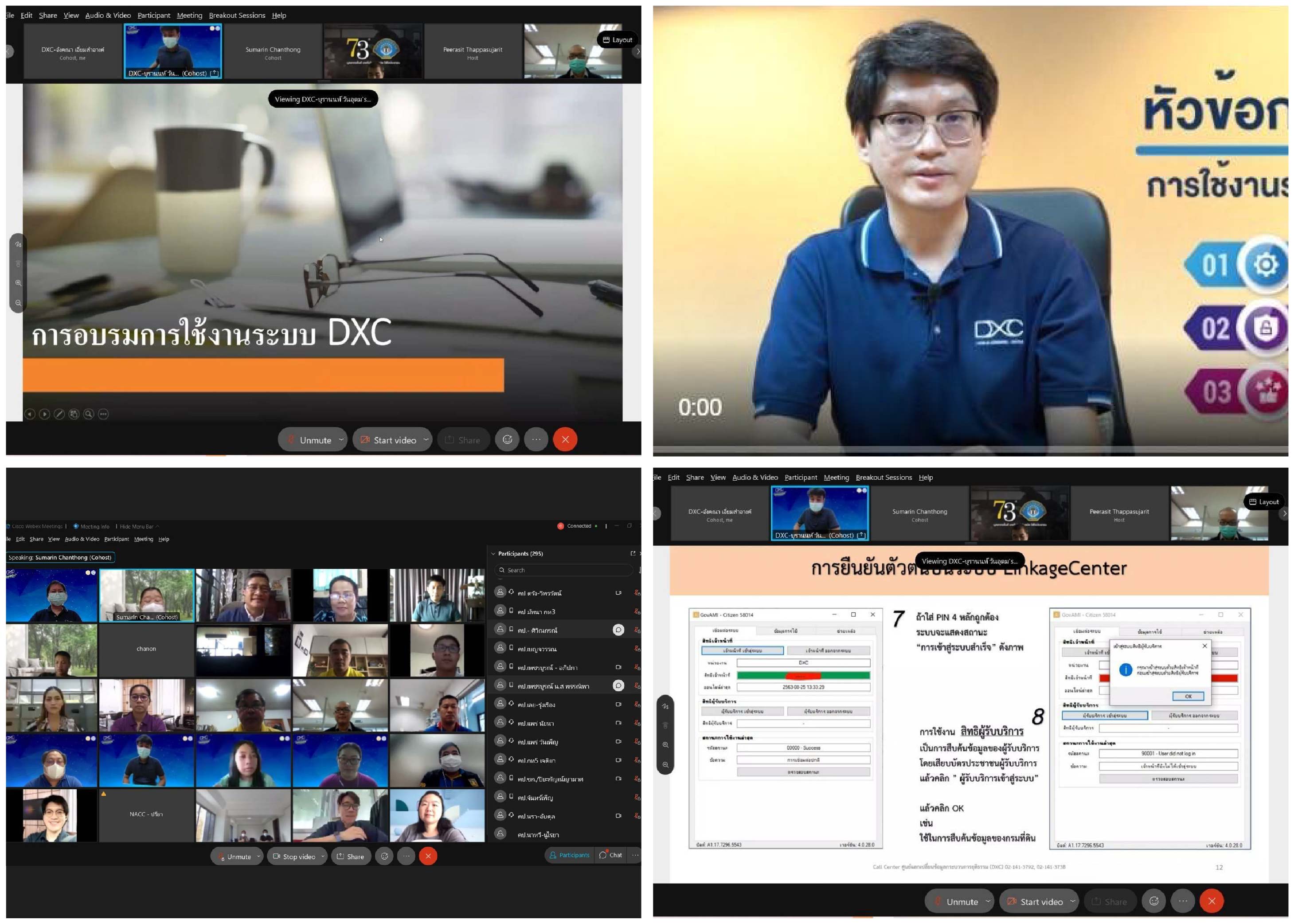This screenshot has height=924, width=1294.
Task: Collapse the Participants (295) list chevron
Action: [493, 554]
